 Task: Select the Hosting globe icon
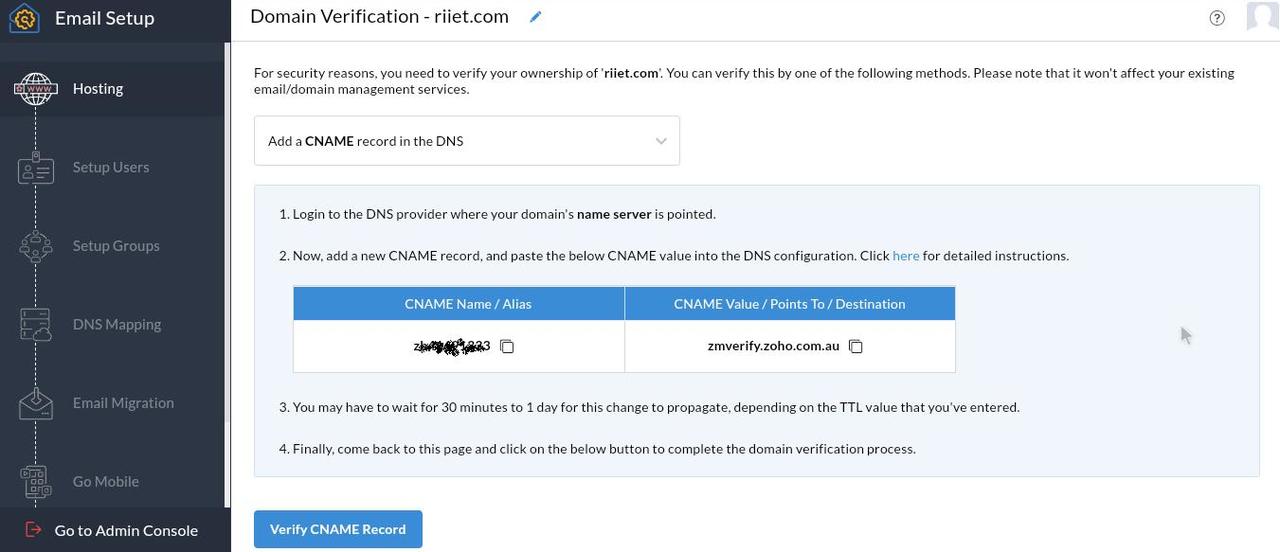point(36,89)
